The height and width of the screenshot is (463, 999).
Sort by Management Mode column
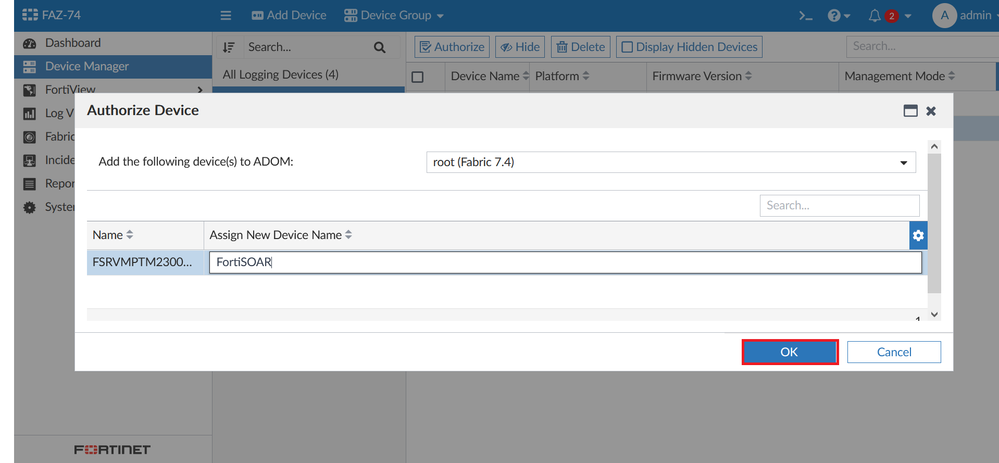click(900, 76)
